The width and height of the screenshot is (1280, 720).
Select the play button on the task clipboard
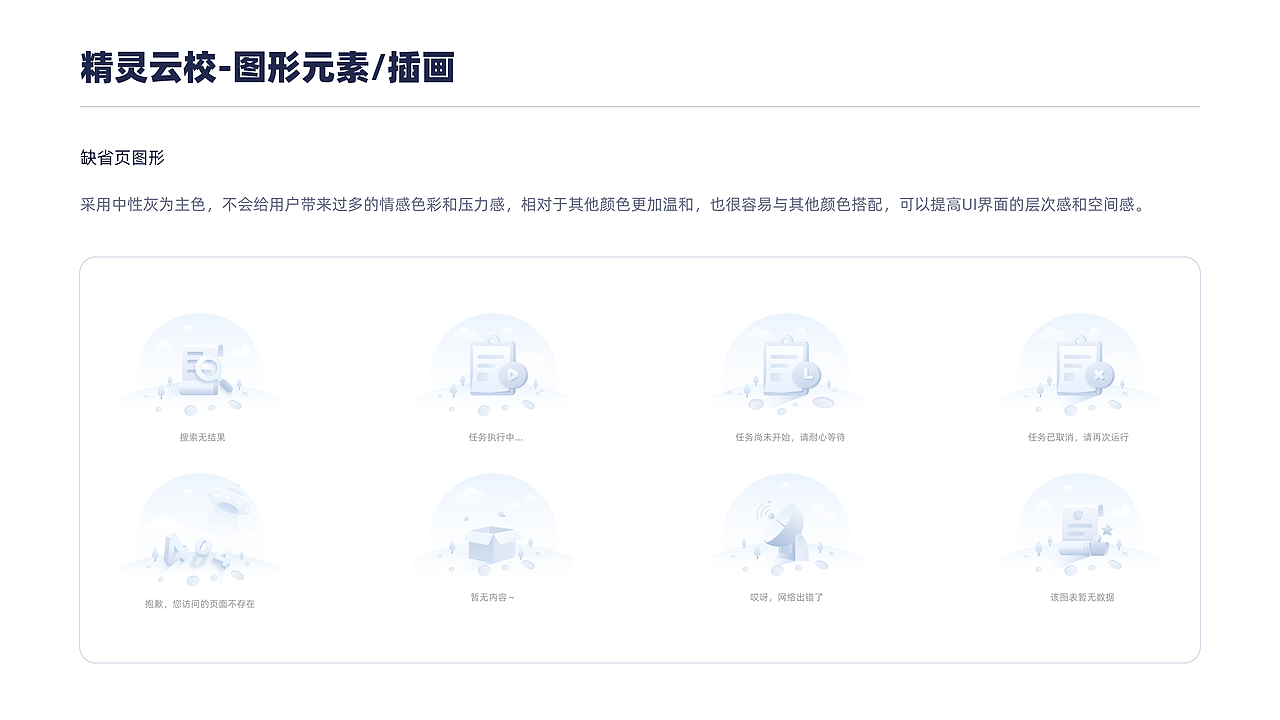(x=512, y=375)
